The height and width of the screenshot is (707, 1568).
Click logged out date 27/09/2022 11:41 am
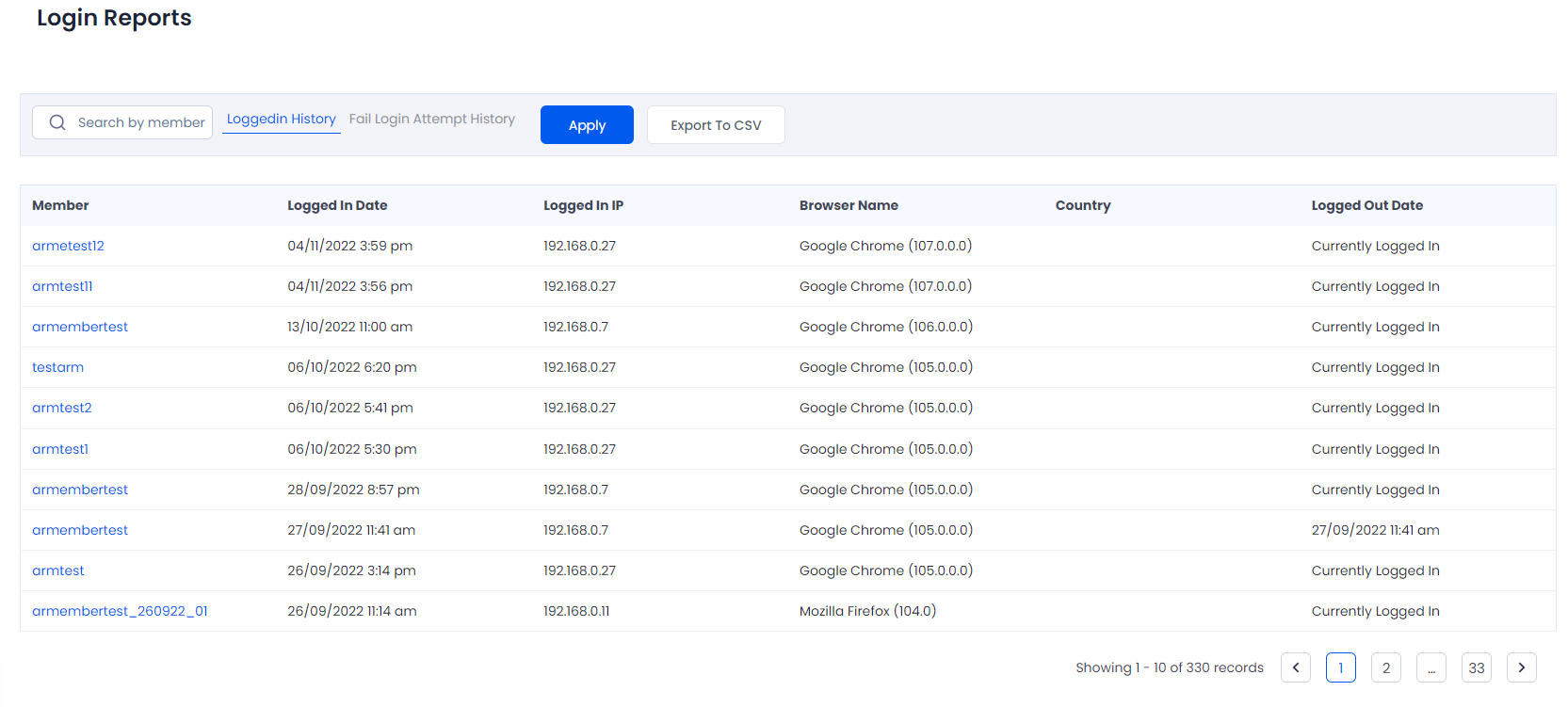coord(1376,530)
